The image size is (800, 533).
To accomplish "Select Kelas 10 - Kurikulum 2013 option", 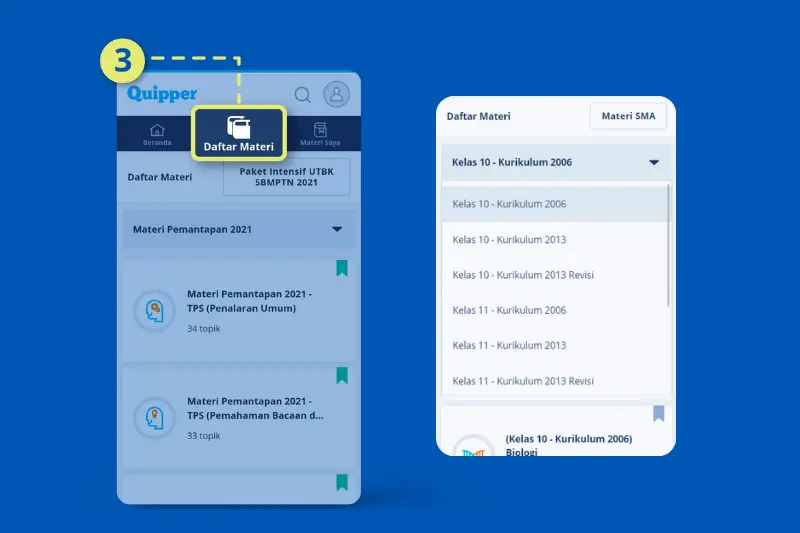I will point(555,239).
